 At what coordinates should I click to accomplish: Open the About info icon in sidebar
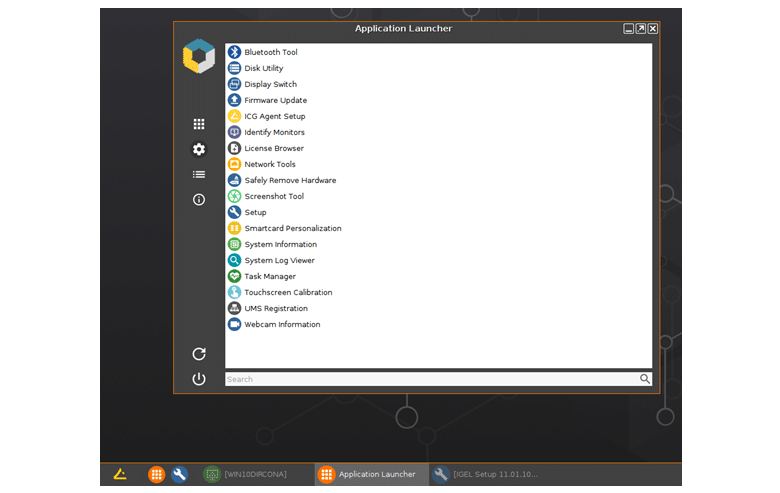[x=199, y=199]
